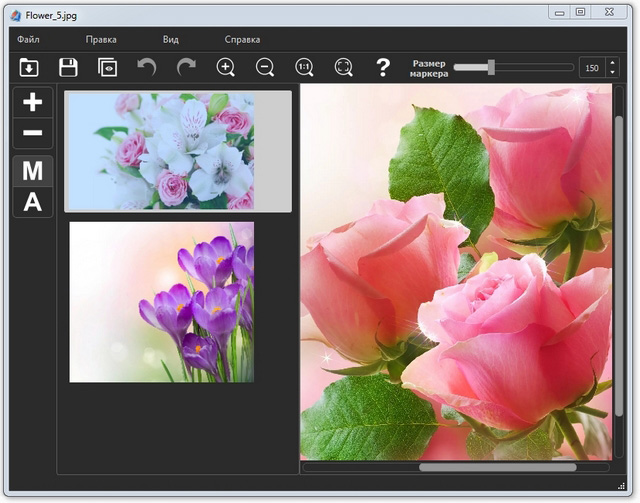Click the preview window icon

[x=107, y=68]
